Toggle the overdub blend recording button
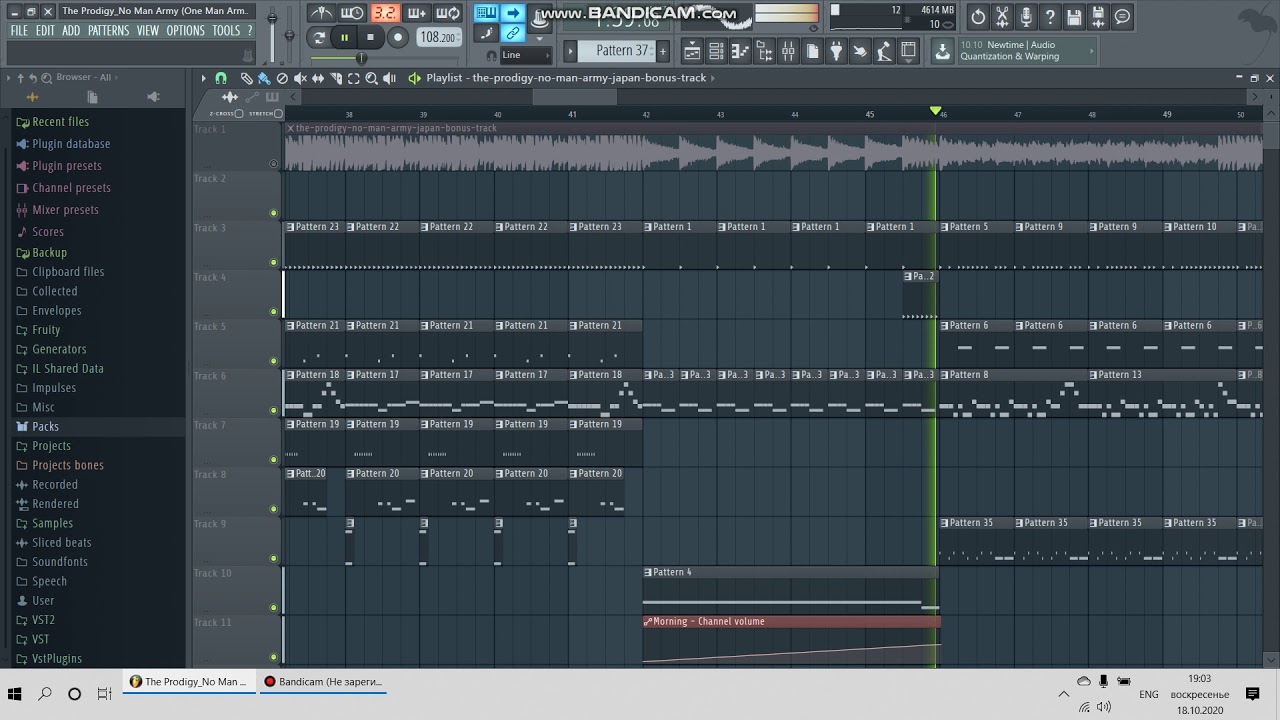The image size is (1280, 720). click(x=417, y=13)
